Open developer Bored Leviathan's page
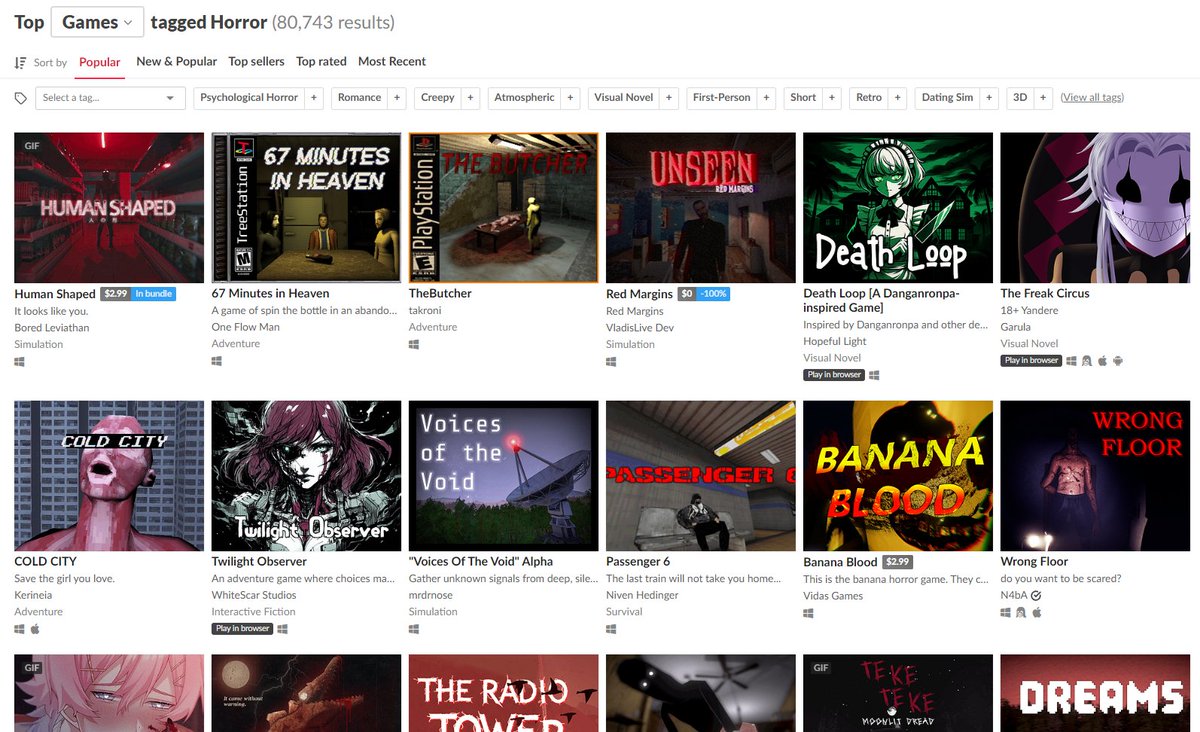Image resolution: width=1200 pixels, height=732 pixels. click(x=52, y=328)
